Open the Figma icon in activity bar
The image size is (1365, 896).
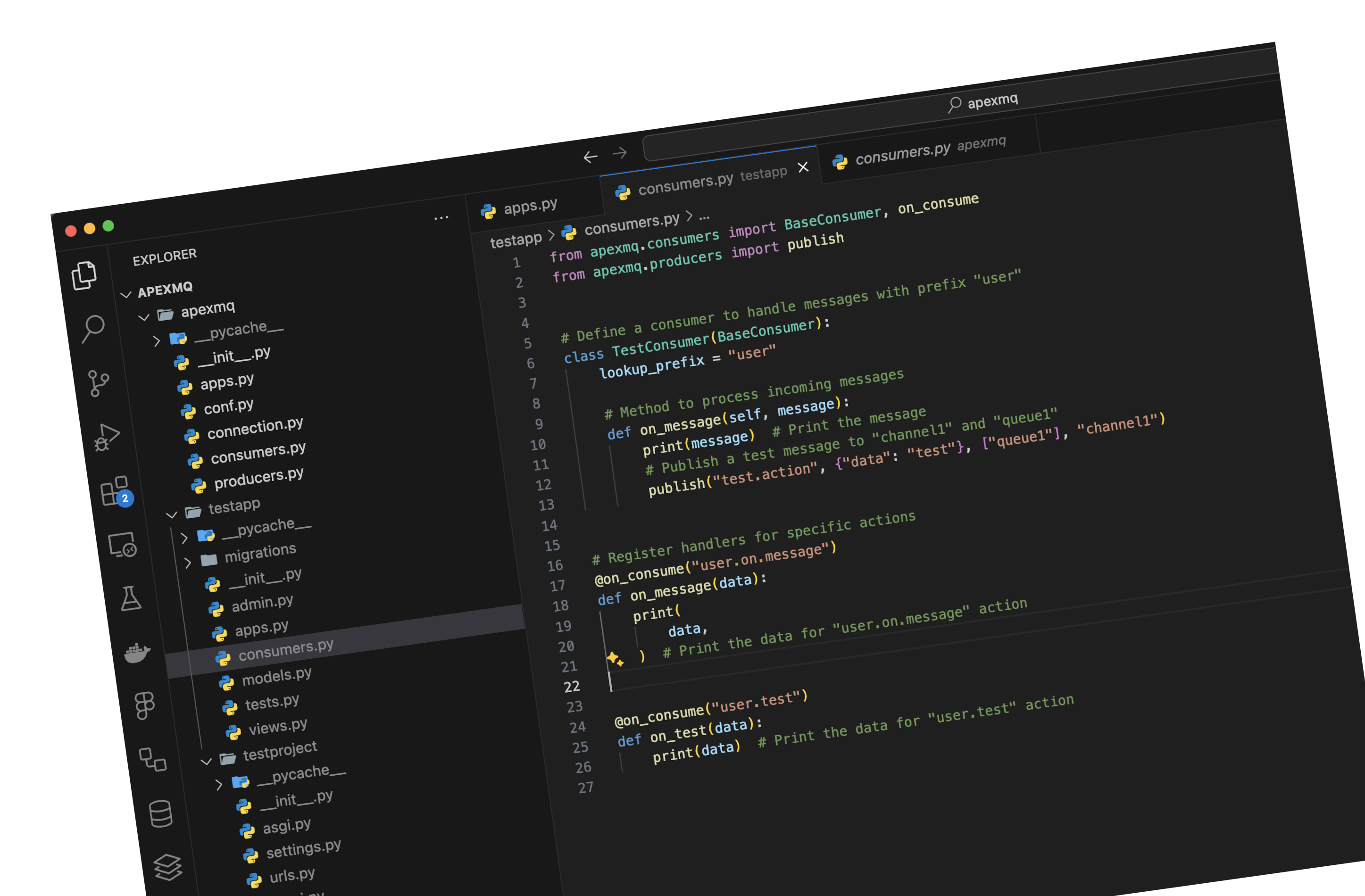[x=144, y=705]
